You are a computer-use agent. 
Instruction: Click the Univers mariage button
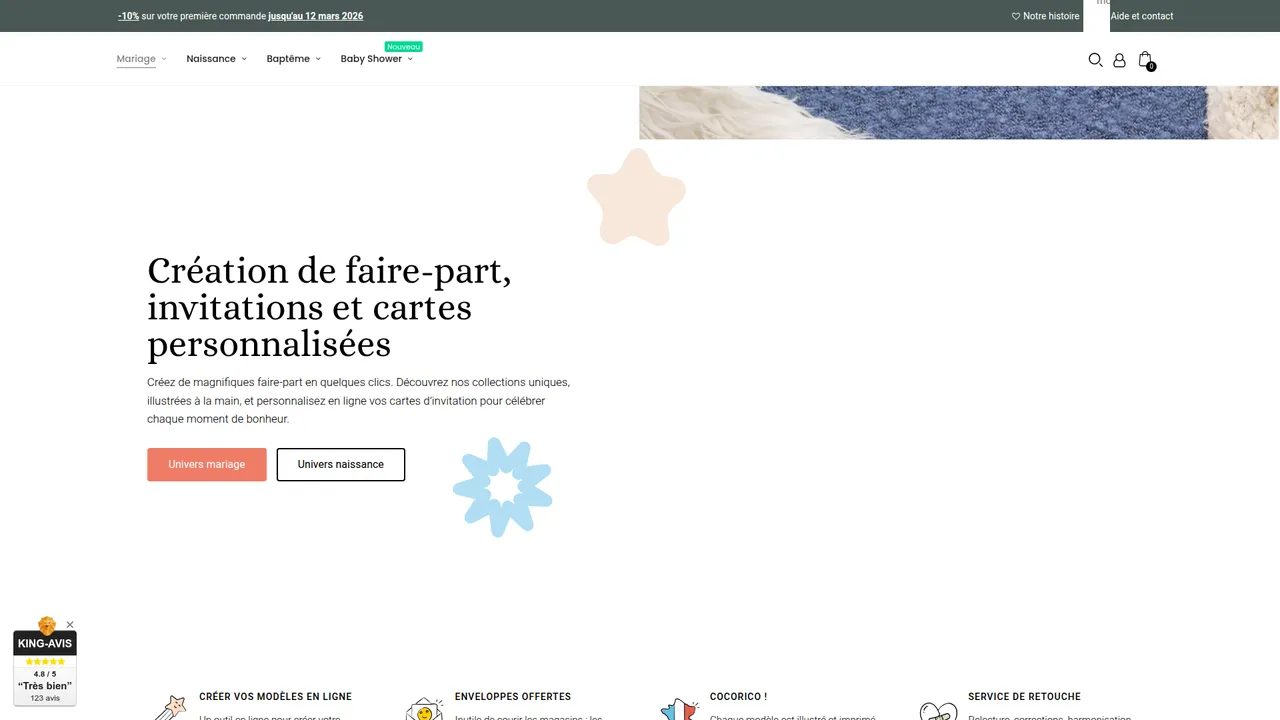[x=207, y=465]
